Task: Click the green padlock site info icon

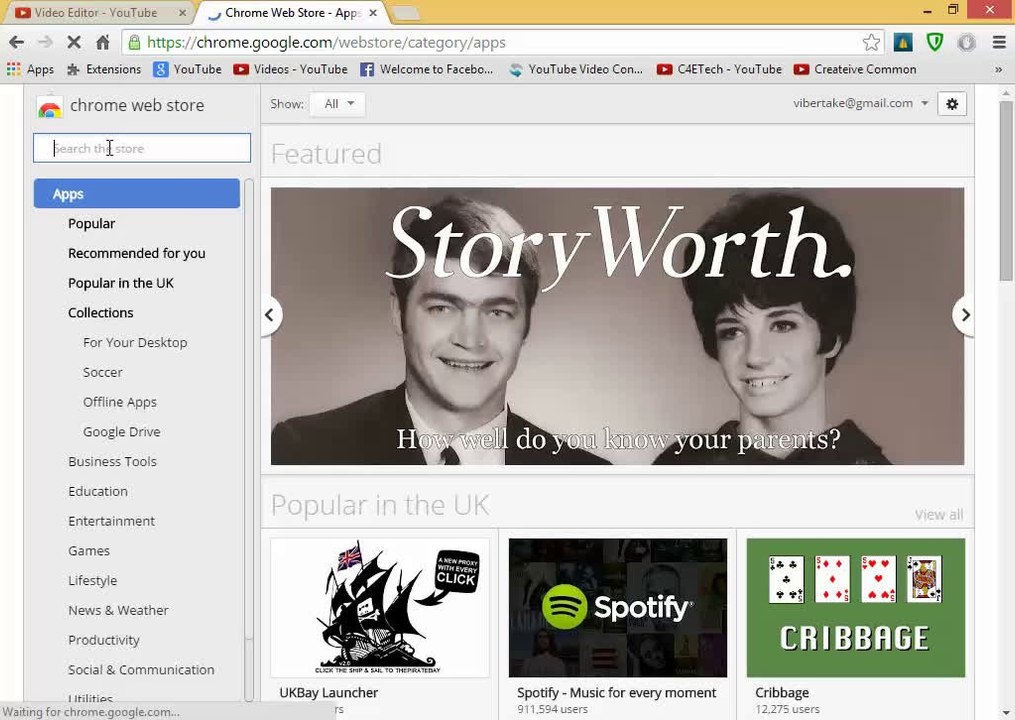Action: (x=134, y=43)
